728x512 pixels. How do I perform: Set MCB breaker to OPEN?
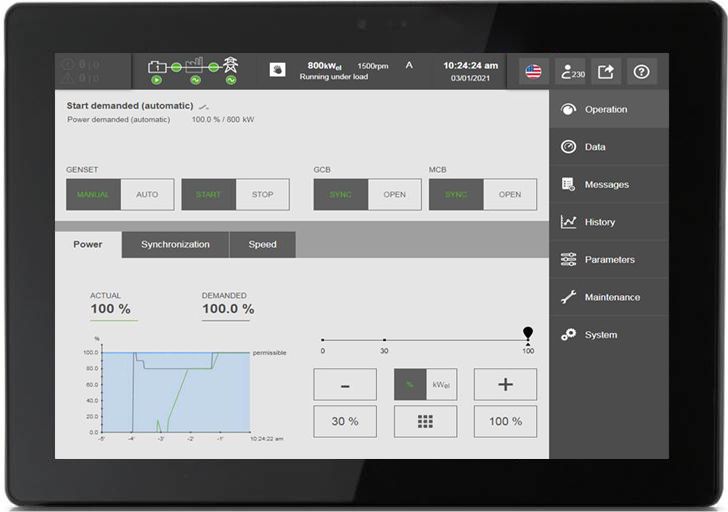click(x=510, y=194)
